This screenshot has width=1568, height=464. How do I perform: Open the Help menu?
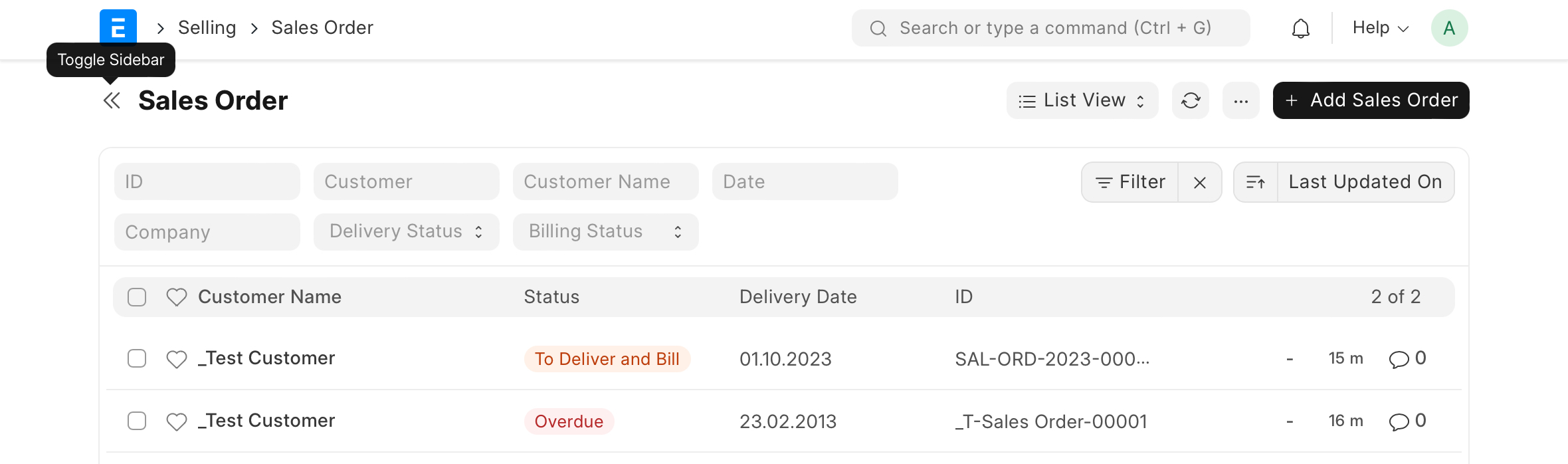[x=1379, y=28]
